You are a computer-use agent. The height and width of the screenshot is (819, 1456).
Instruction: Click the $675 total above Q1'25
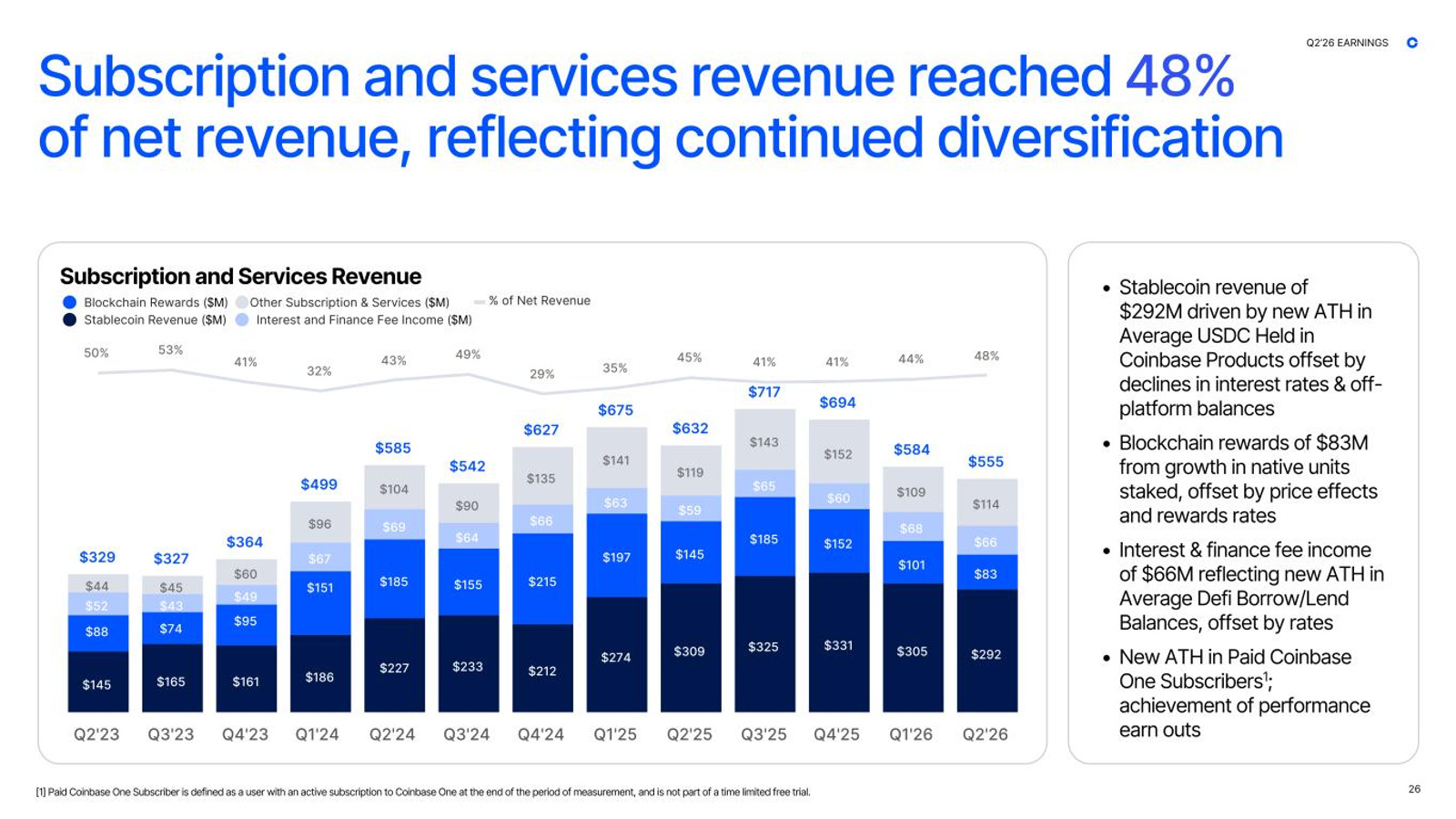point(615,410)
